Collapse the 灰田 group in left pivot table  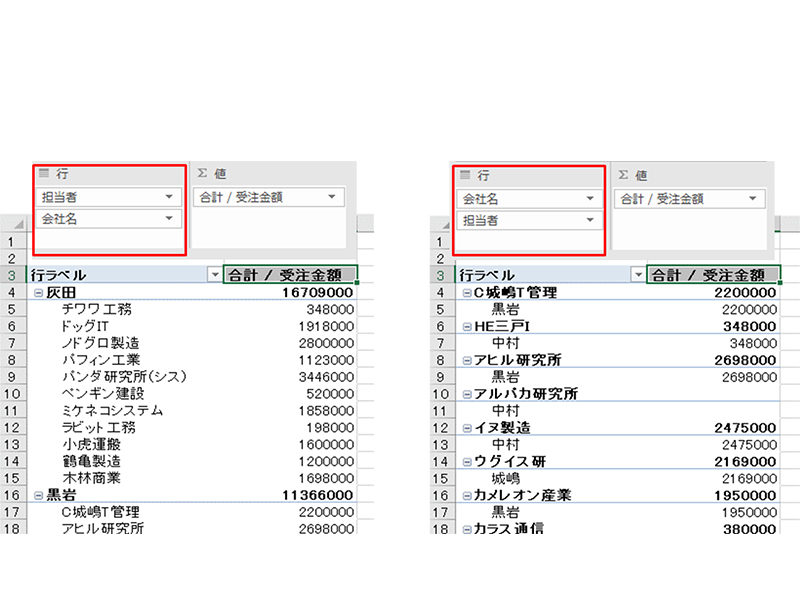click(x=39, y=293)
